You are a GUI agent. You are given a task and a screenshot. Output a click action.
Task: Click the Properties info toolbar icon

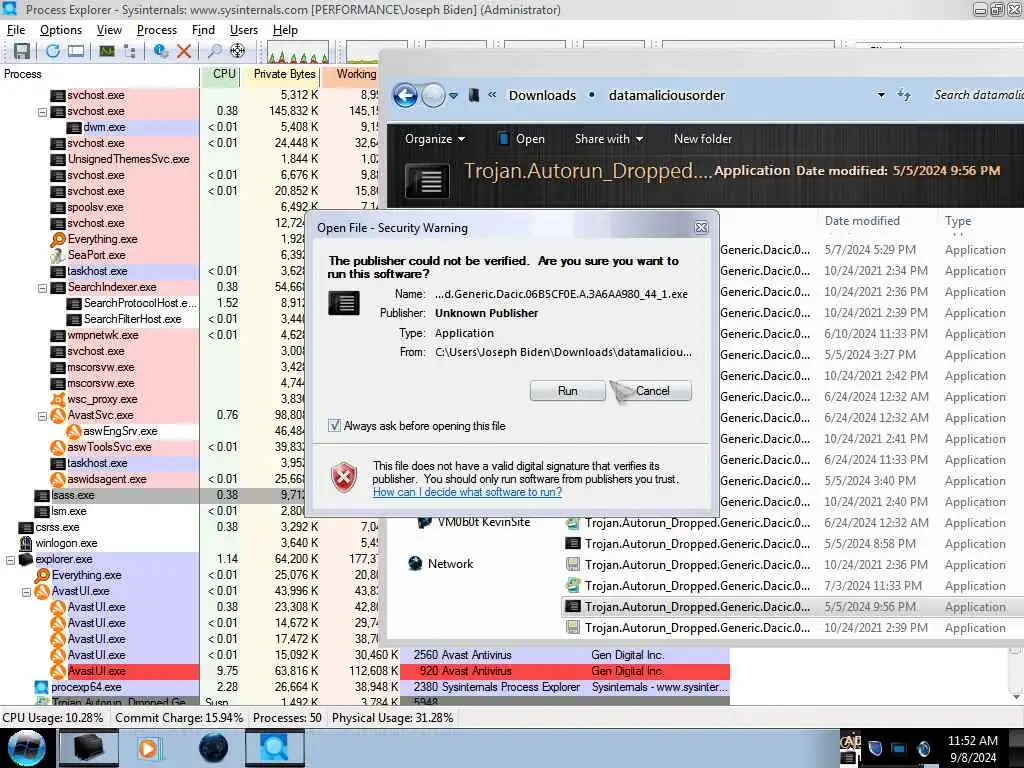(x=160, y=51)
